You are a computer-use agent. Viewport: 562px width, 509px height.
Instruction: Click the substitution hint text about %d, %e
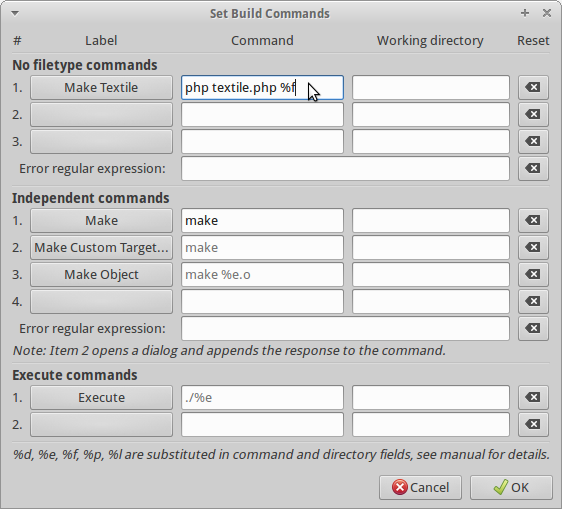tap(281, 455)
